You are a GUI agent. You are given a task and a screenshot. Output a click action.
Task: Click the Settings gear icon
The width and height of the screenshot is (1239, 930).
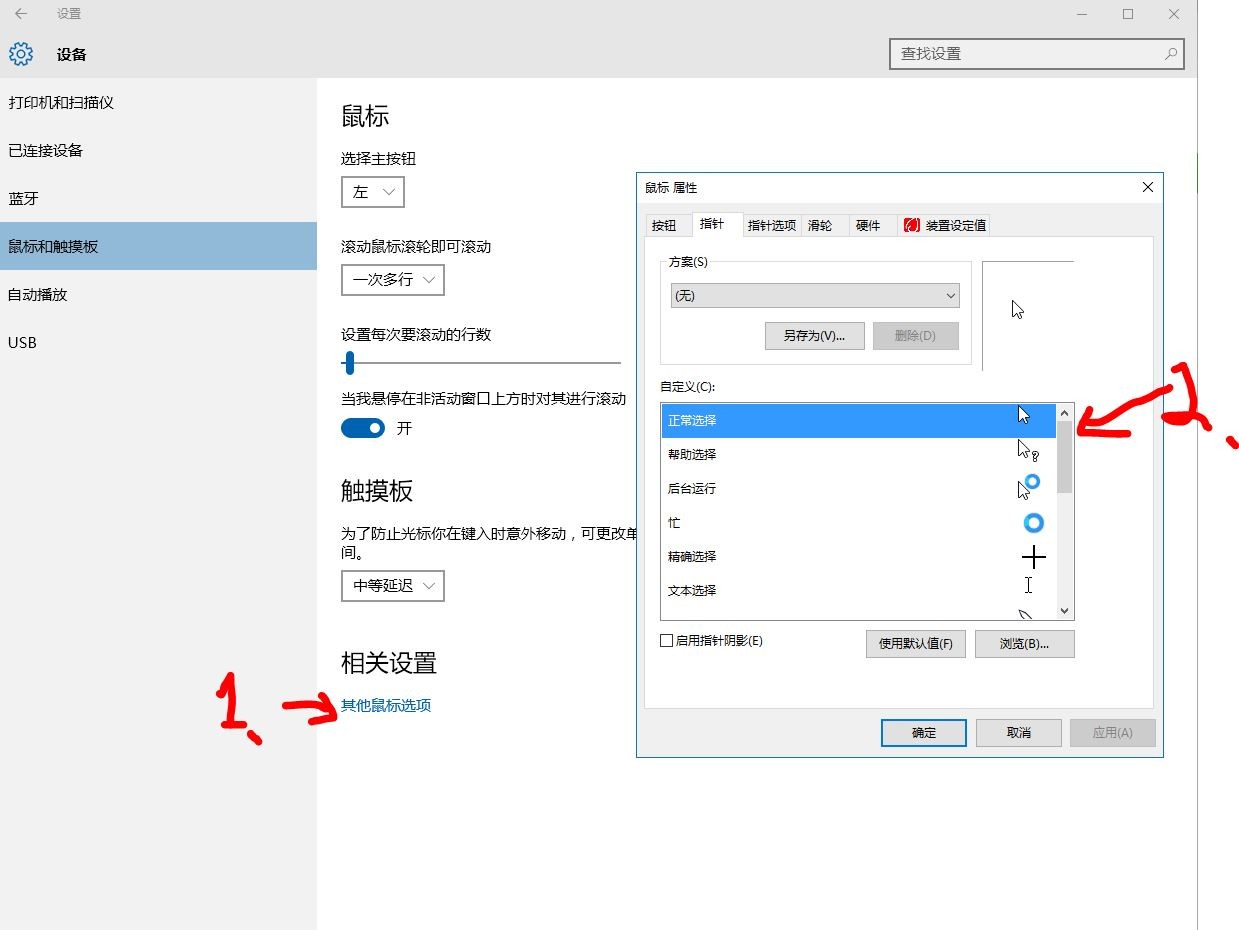point(20,54)
